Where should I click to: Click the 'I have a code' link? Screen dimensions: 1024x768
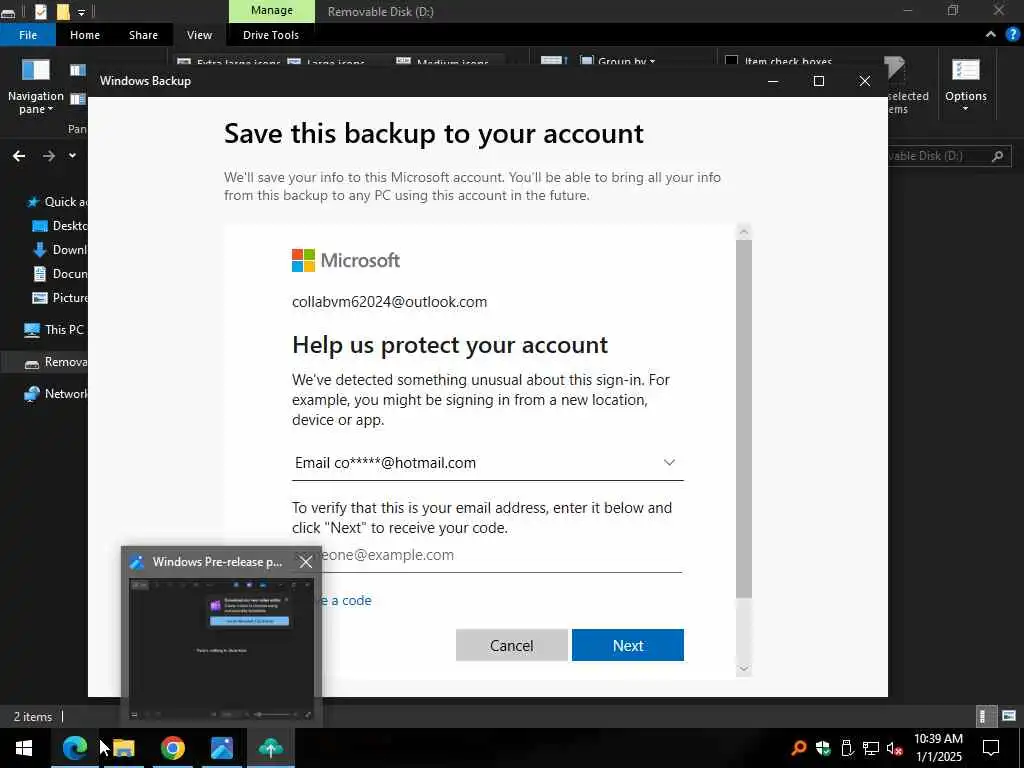coord(346,601)
